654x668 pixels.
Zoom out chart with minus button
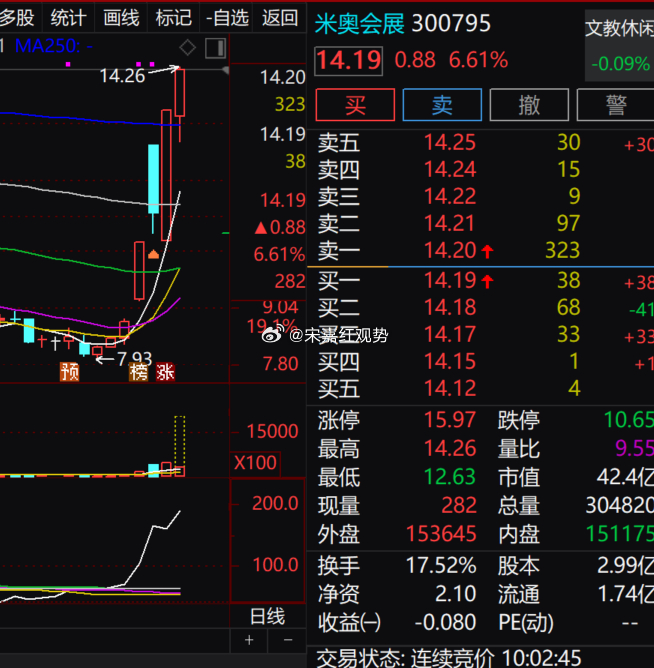288,640
